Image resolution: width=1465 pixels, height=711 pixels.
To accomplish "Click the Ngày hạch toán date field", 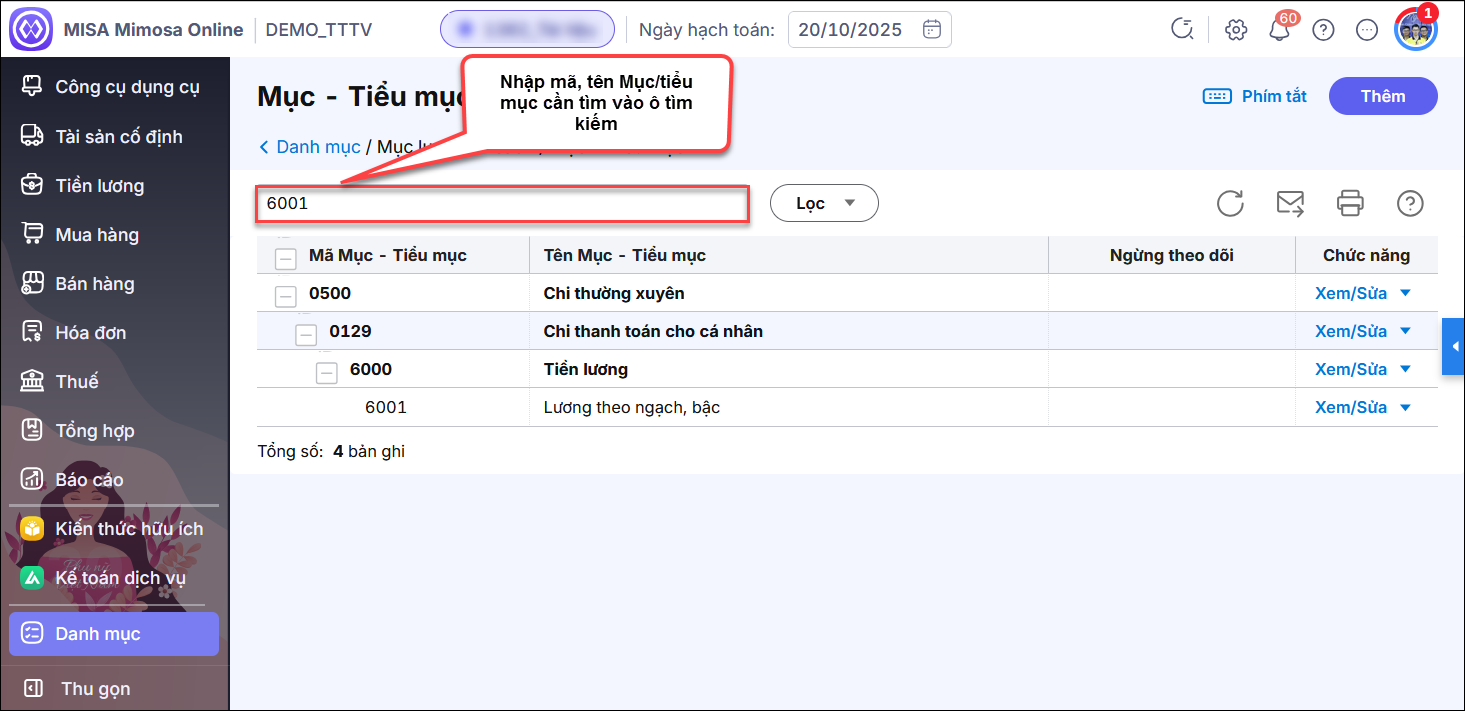I will coord(869,29).
